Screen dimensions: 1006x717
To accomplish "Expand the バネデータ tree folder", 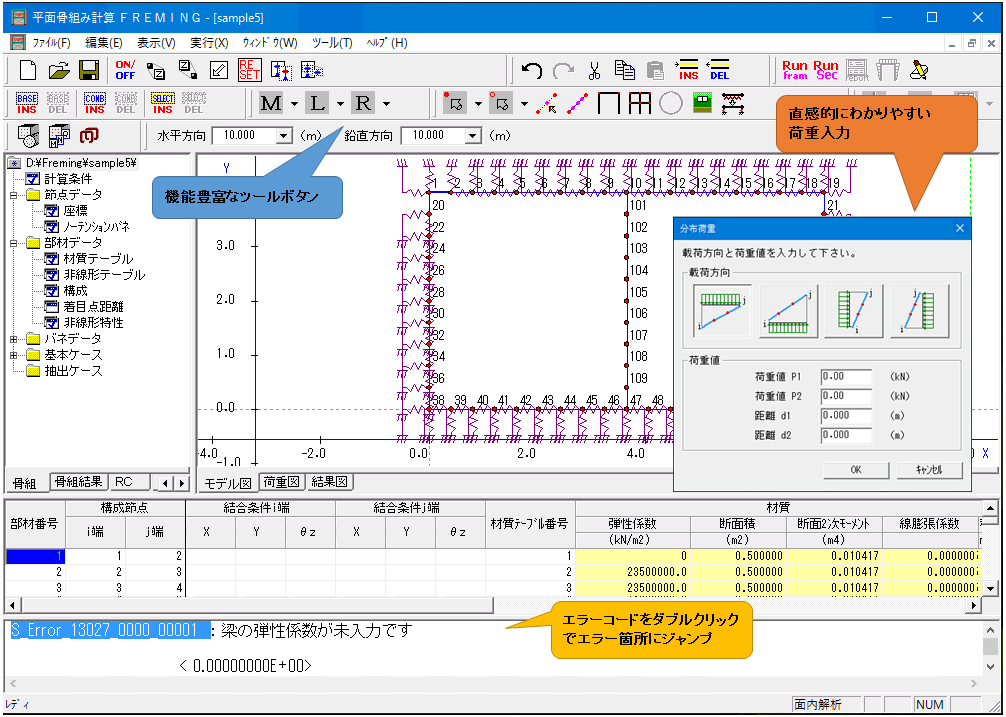I will (14, 339).
